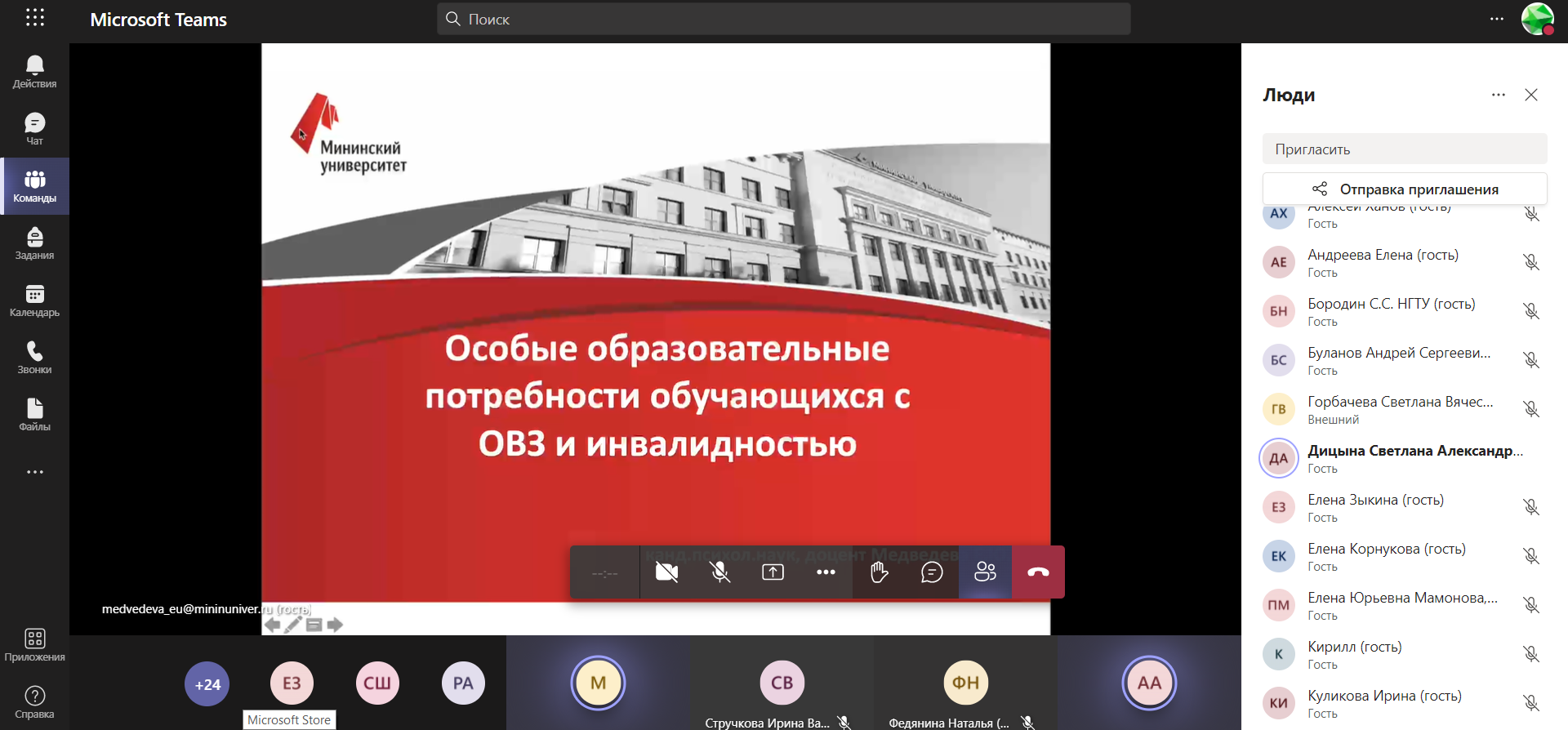Viewport: 1568px width, 730px height.
Task: Click the Microsoft Teams title
Action: click(158, 20)
